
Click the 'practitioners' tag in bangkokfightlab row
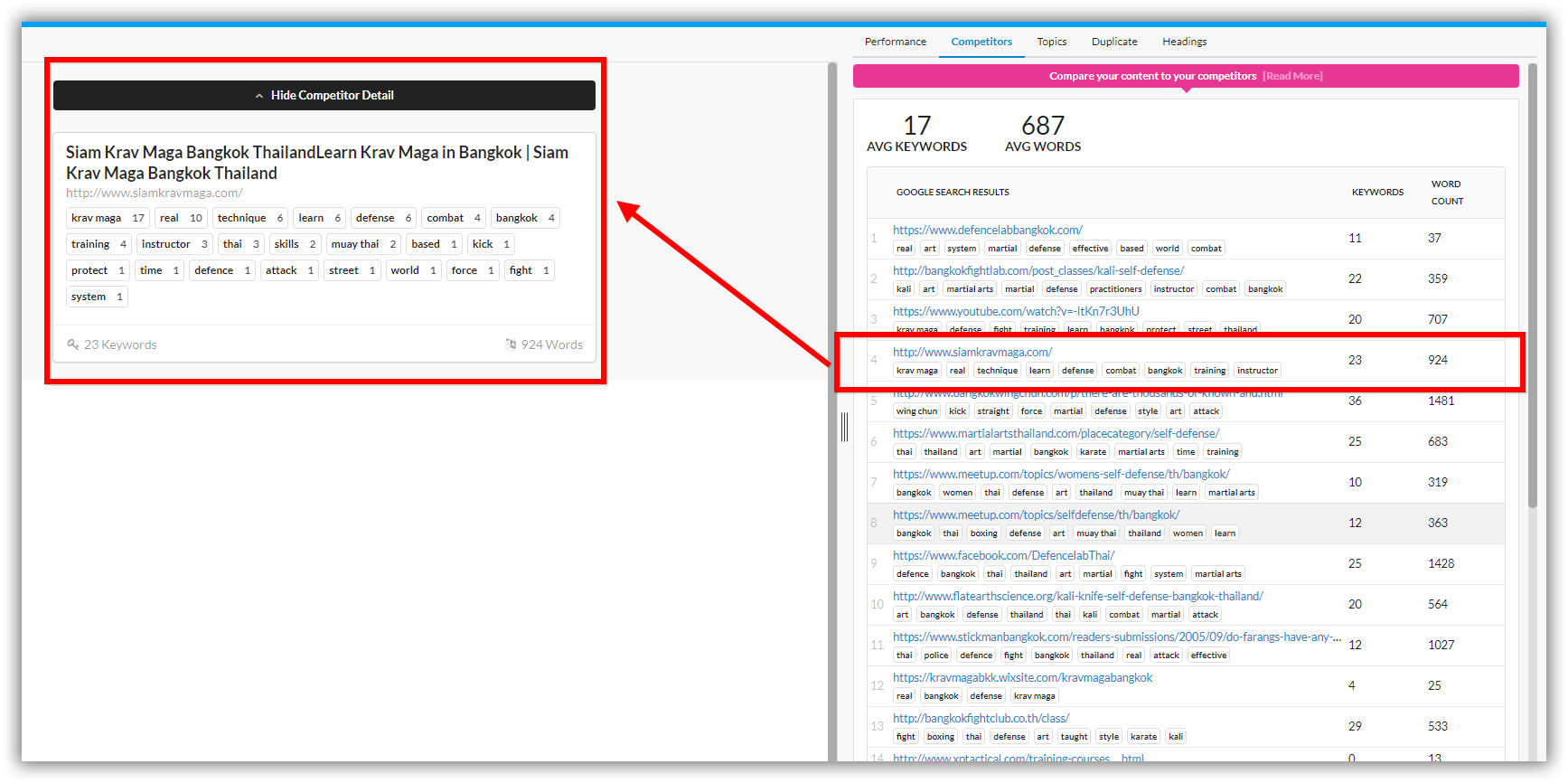1115,289
